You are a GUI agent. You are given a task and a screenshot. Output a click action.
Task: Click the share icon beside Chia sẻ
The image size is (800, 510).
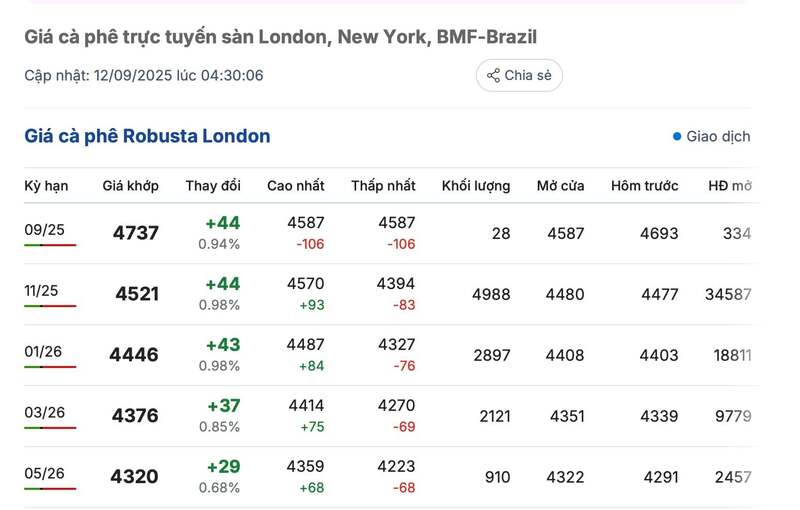click(x=493, y=75)
